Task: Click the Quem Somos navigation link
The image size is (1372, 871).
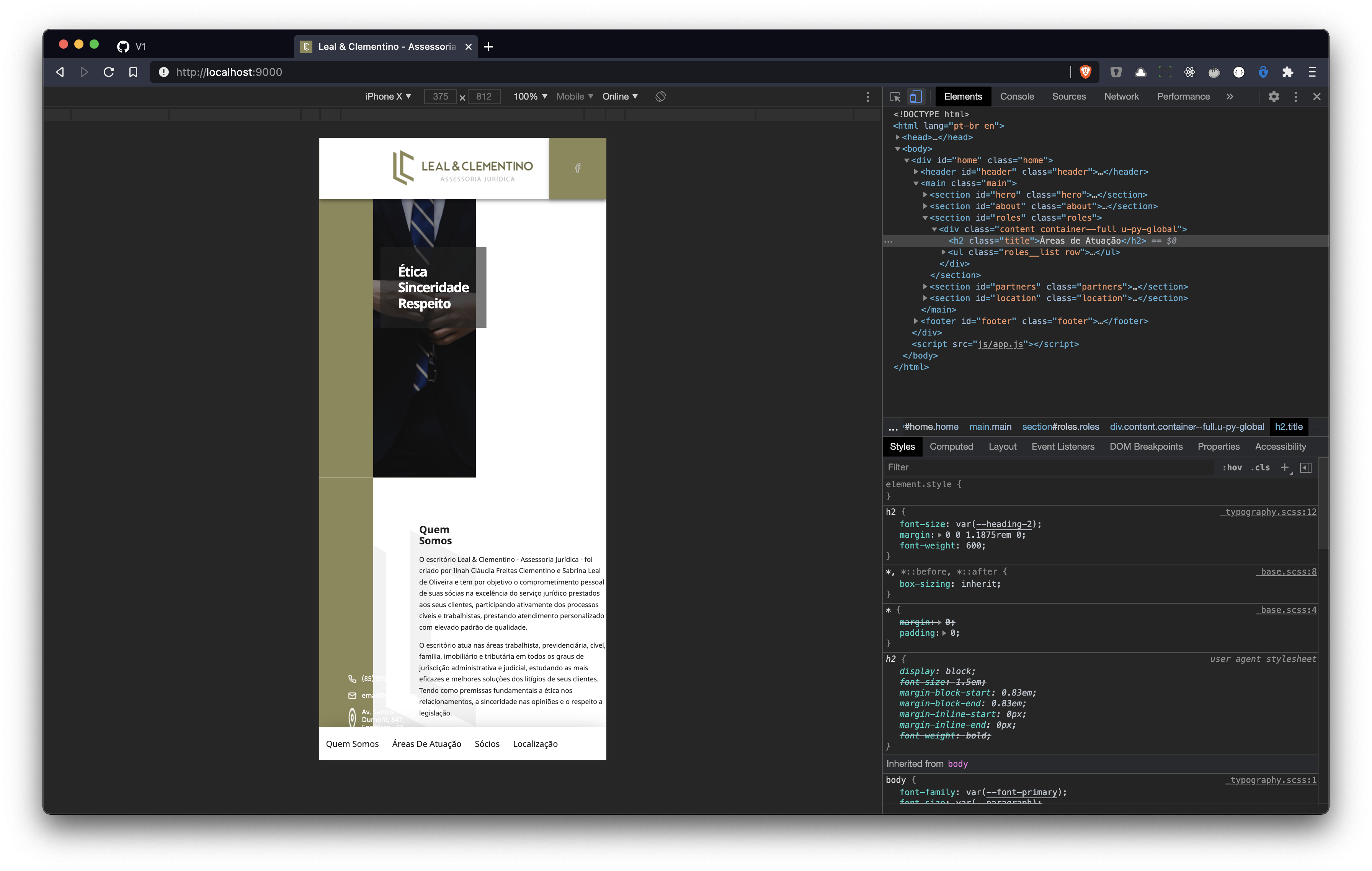Action: click(353, 743)
